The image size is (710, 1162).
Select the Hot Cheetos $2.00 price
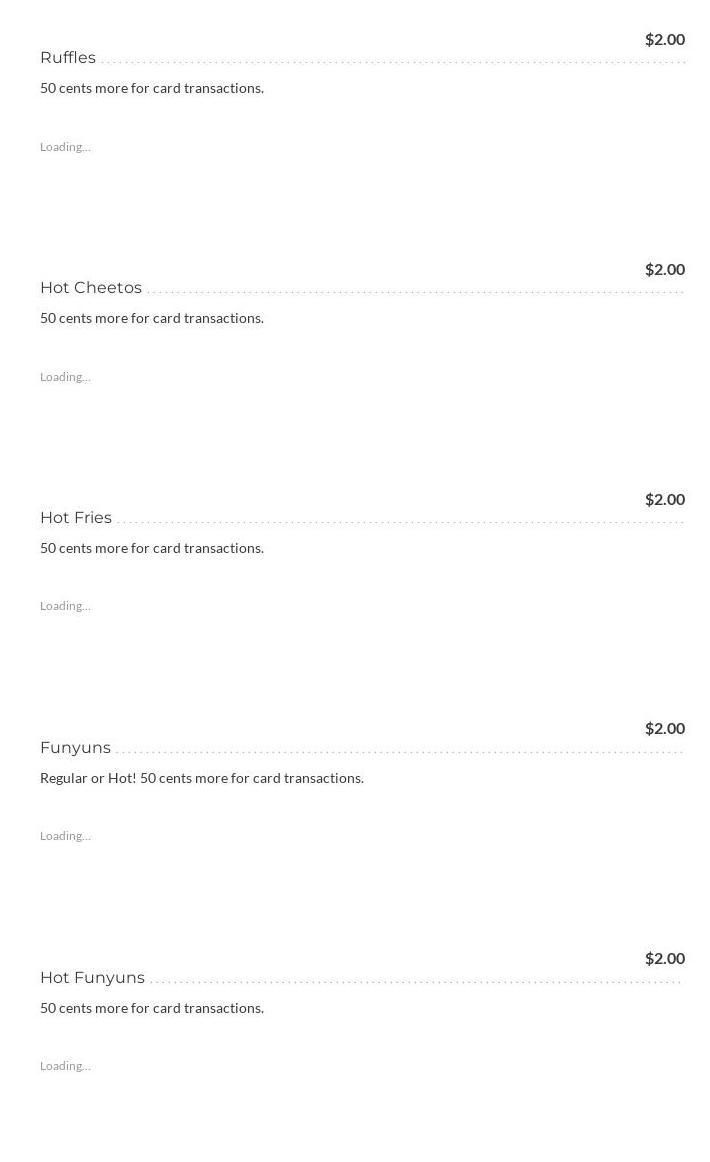coord(664,269)
